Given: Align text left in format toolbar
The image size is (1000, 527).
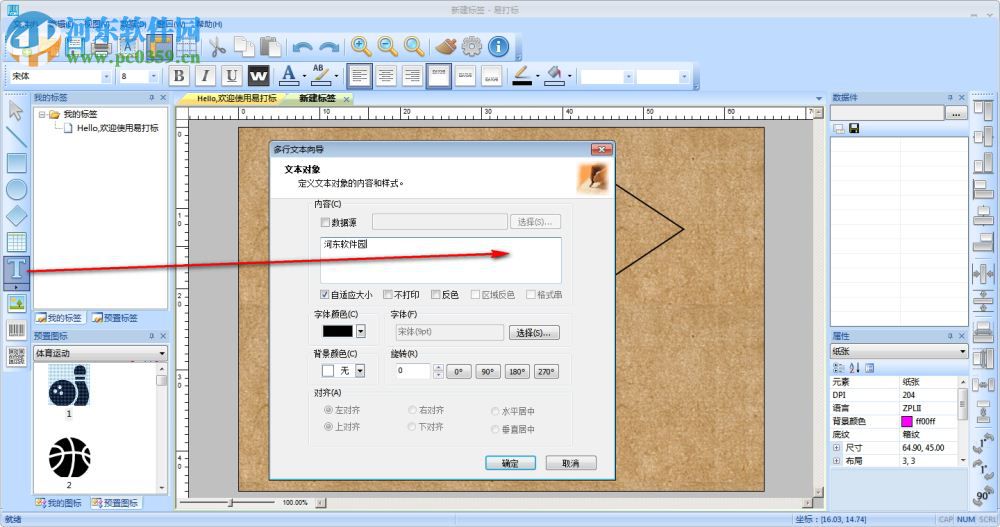Looking at the screenshot, I should point(360,76).
